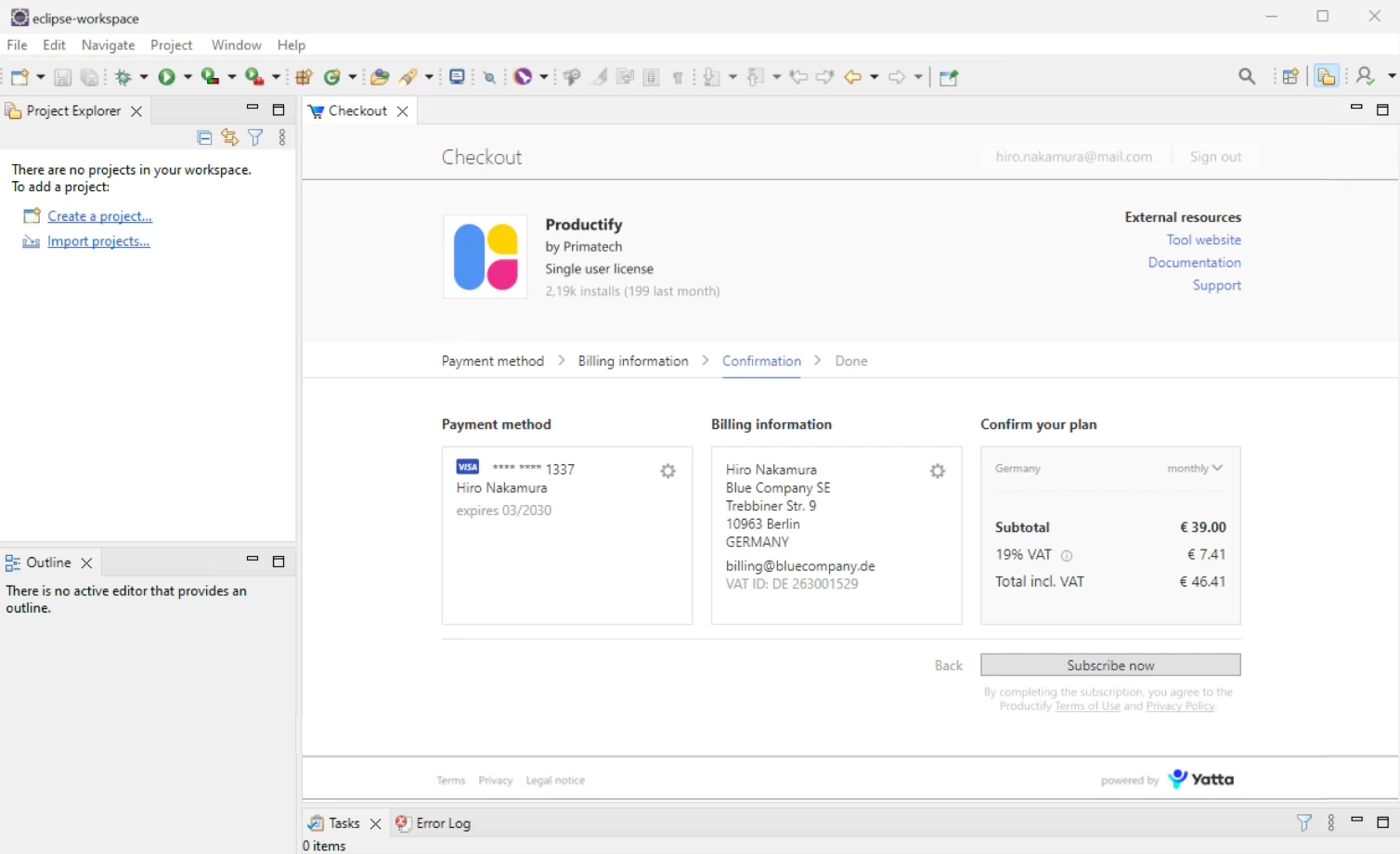Maximize the Outline view panel
Viewport: 1400px width, 854px height.
pos(278,562)
